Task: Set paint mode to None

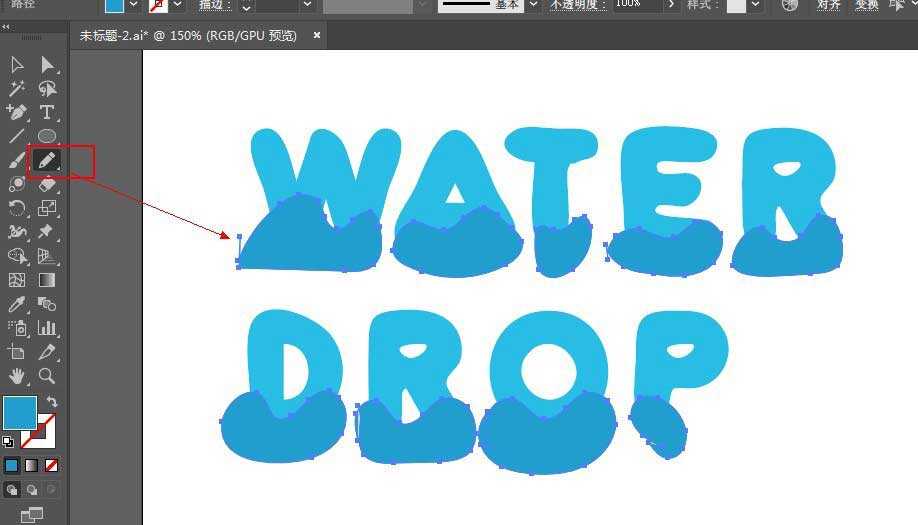Action: click(x=52, y=466)
